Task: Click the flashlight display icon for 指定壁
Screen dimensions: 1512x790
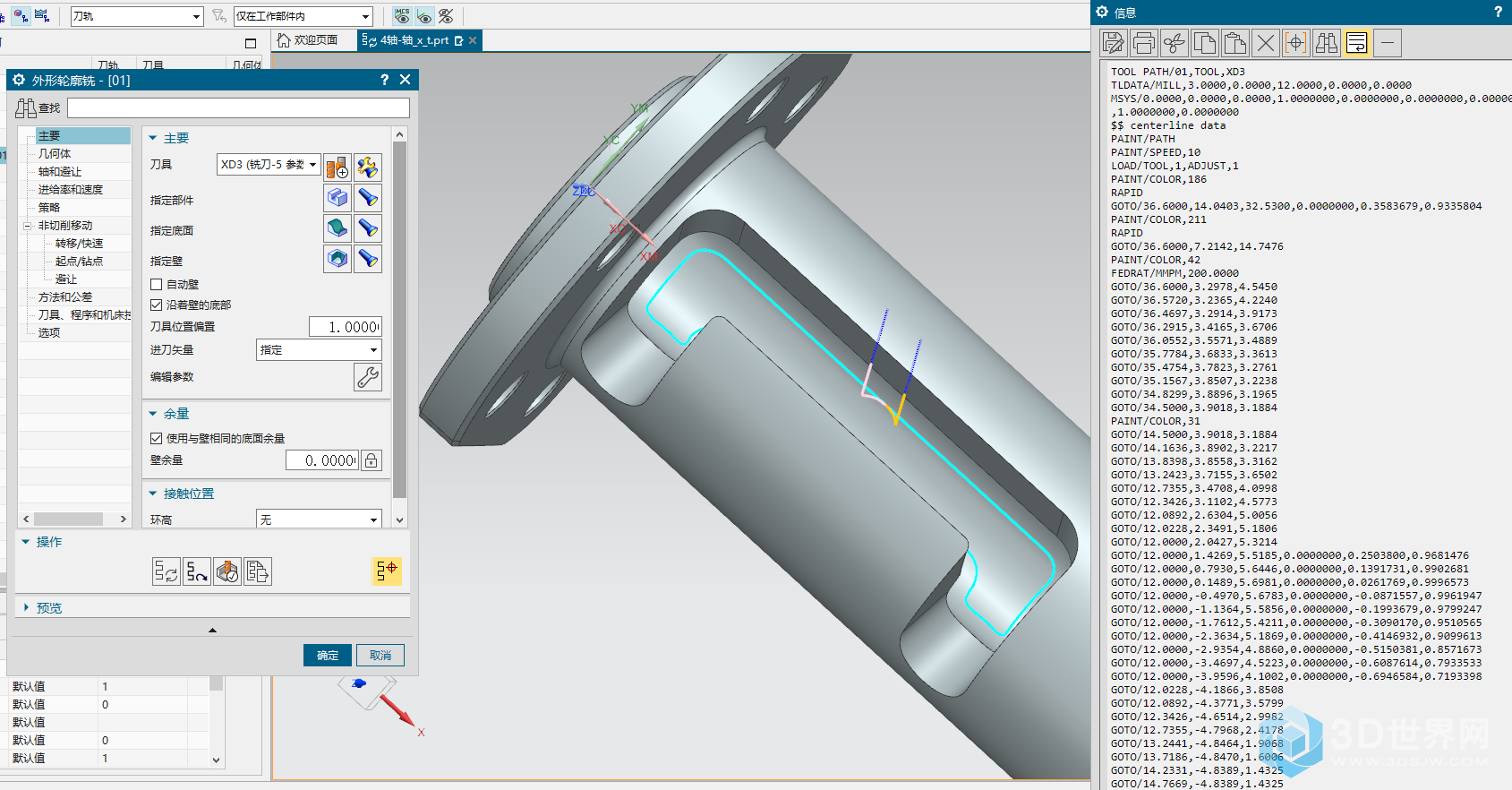Action: pyautogui.click(x=368, y=259)
